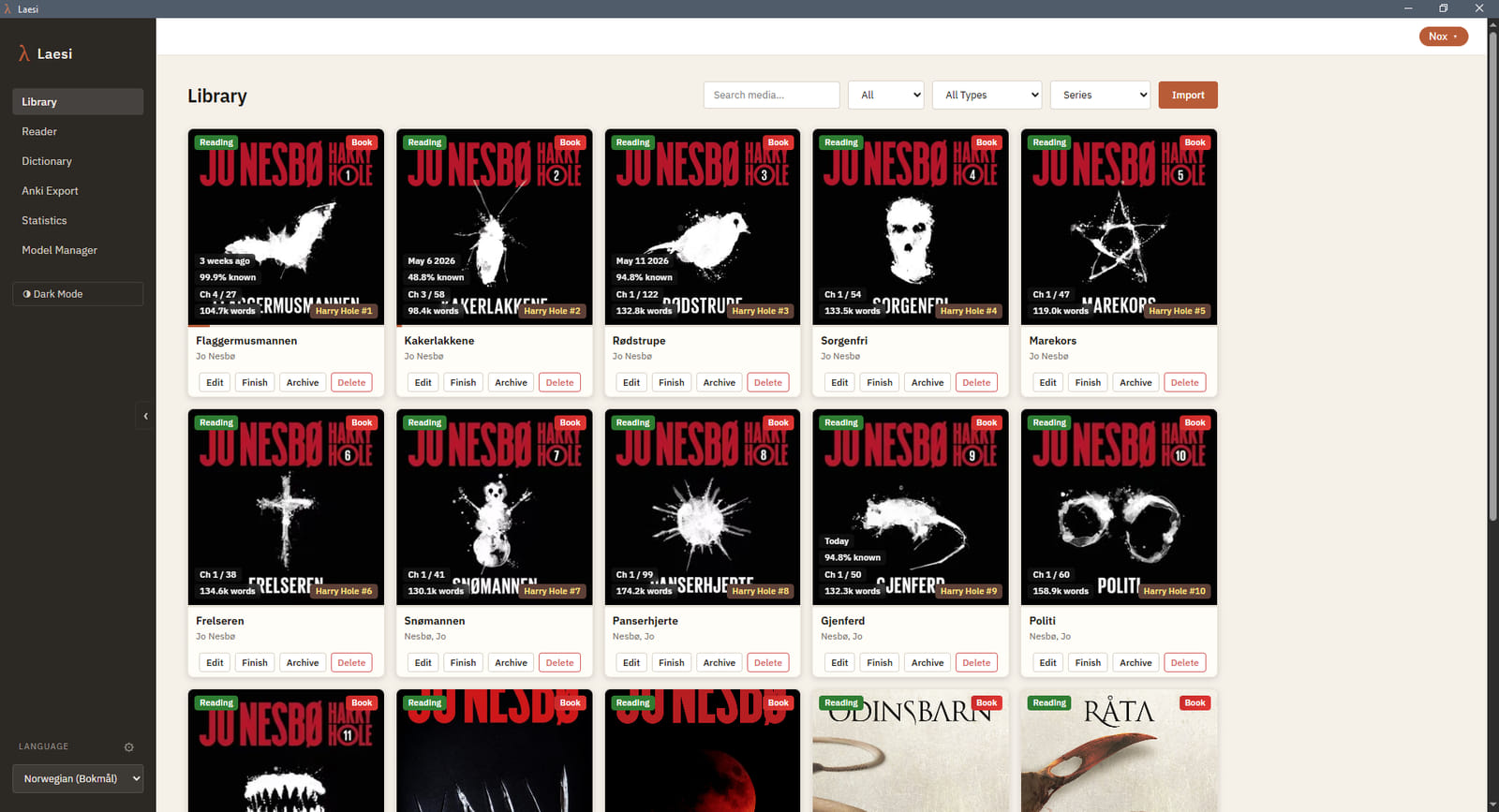This screenshot has height=812, width=1499.
Task: View the Statistics page
Action: 78,221
